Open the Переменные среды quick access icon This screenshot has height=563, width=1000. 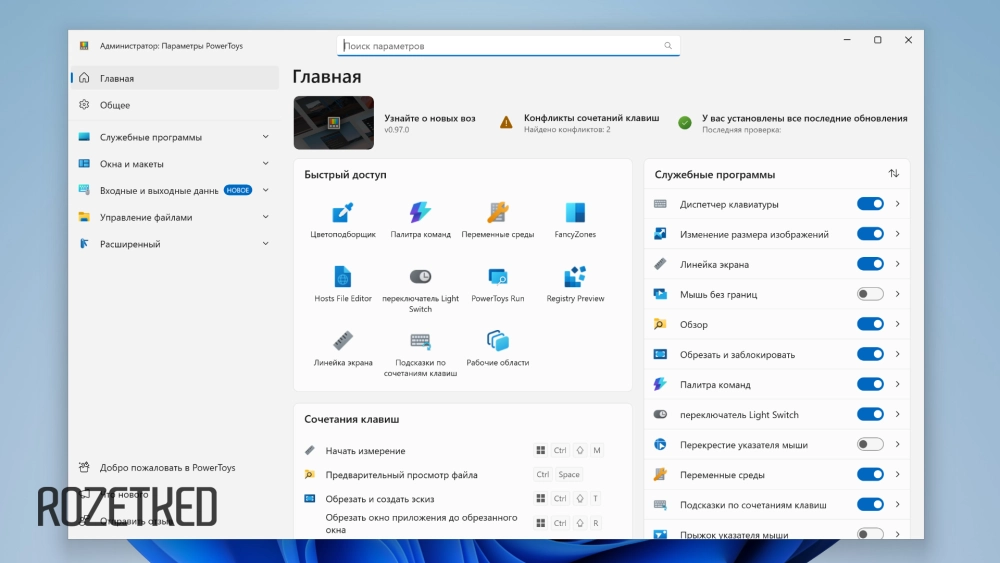(497, 213)
